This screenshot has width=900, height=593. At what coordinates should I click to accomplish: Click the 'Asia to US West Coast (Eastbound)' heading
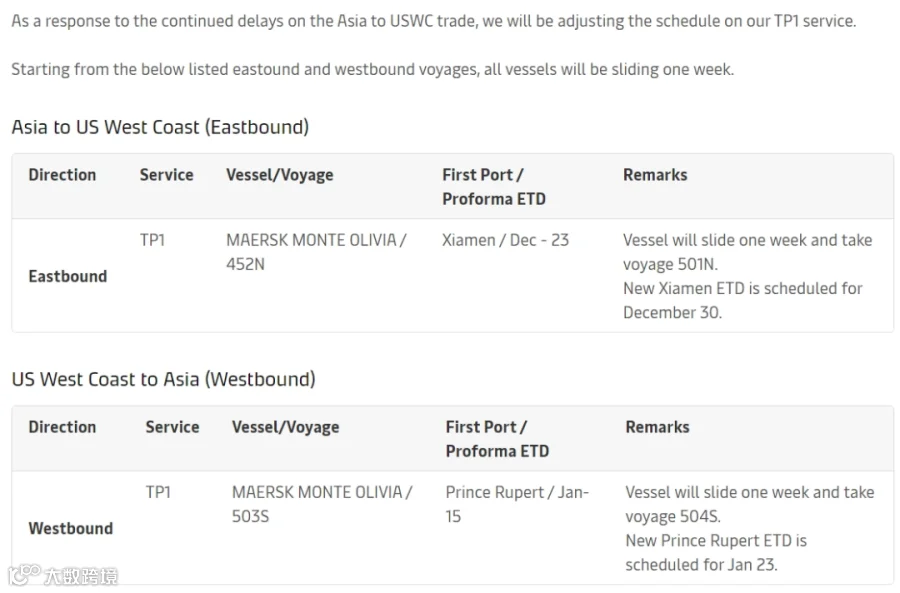160,127
